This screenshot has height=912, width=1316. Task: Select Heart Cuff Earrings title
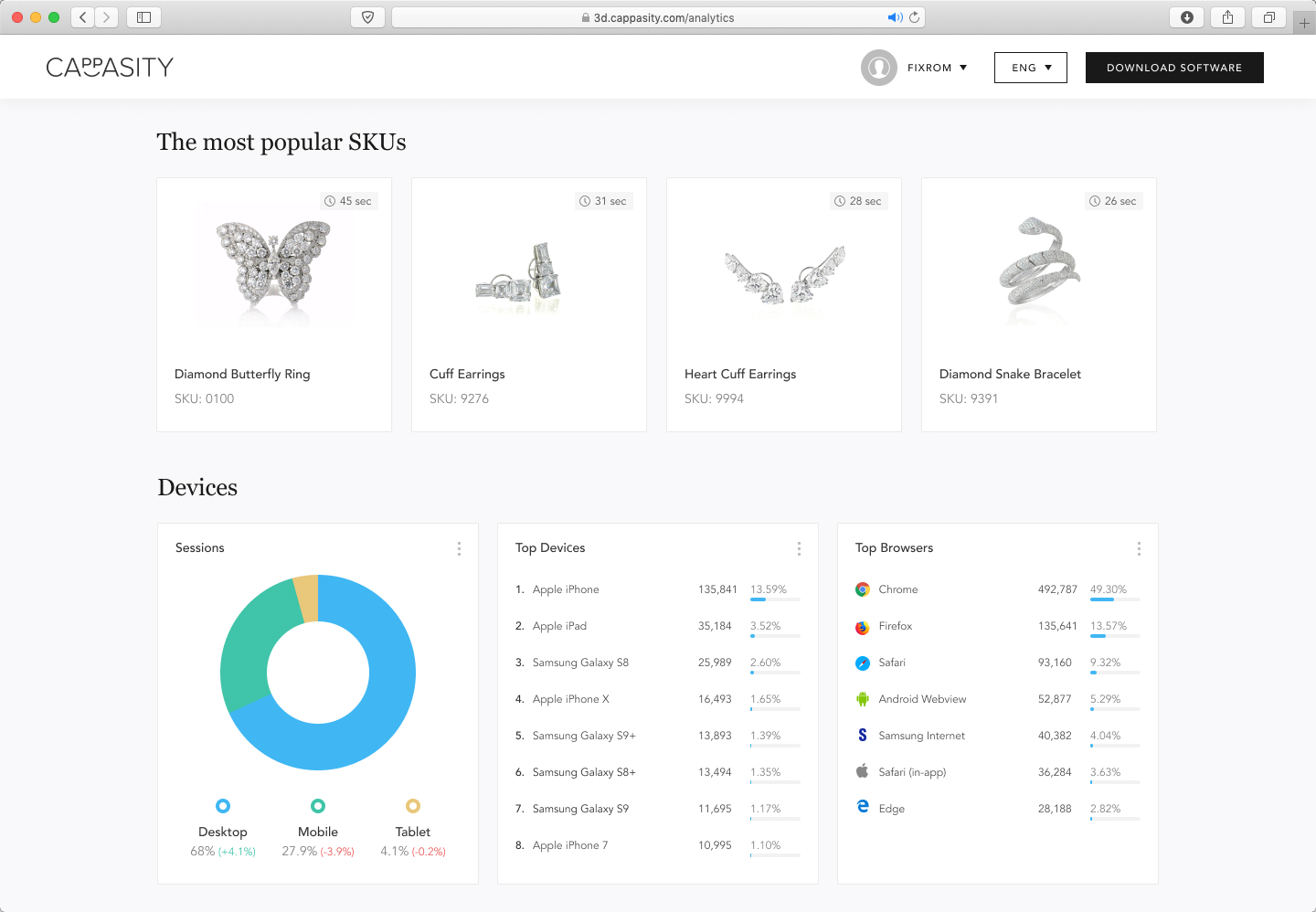point(740,374)
